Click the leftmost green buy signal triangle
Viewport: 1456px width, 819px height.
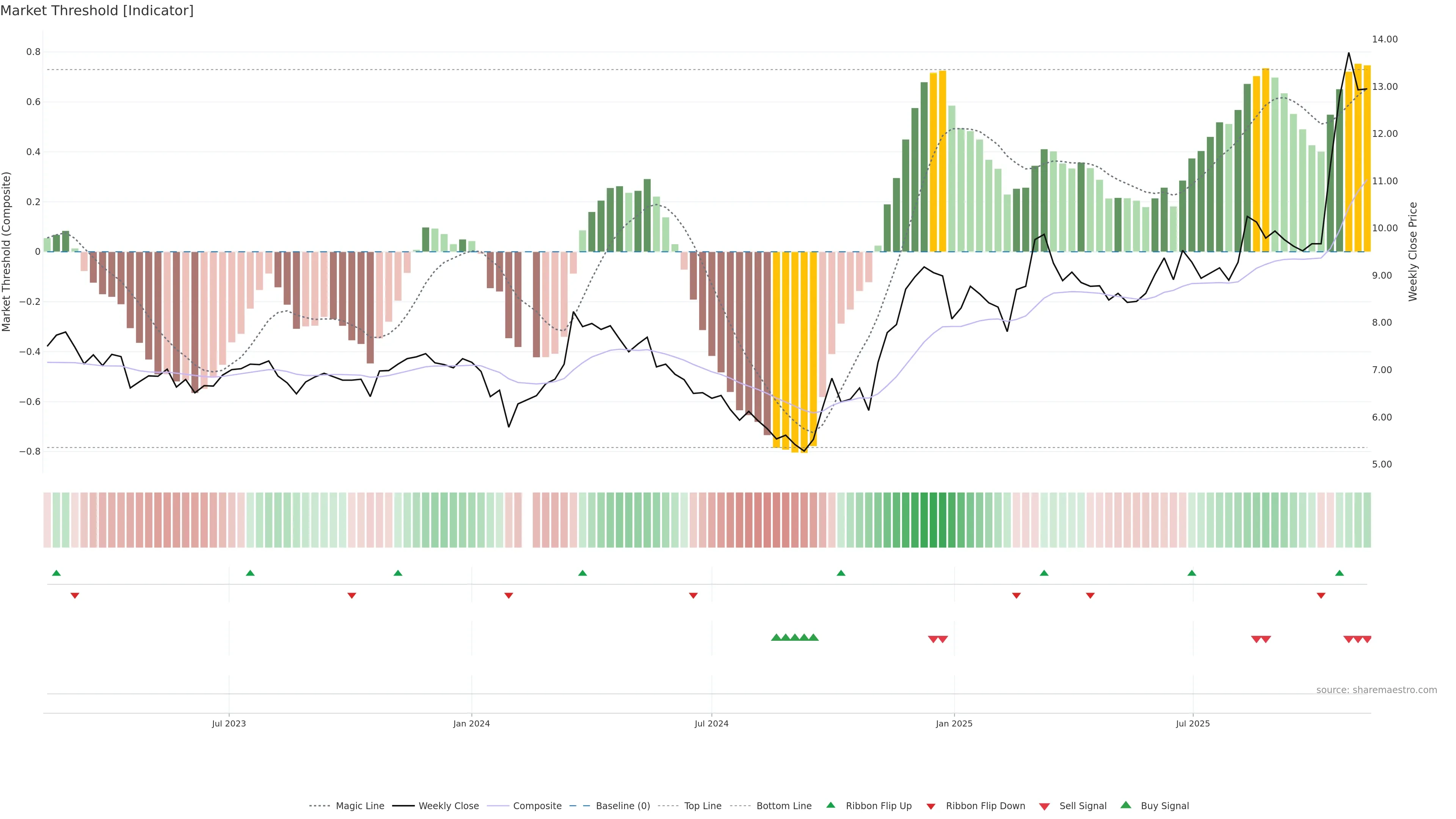pyautogui.click(x=776, y=637)
